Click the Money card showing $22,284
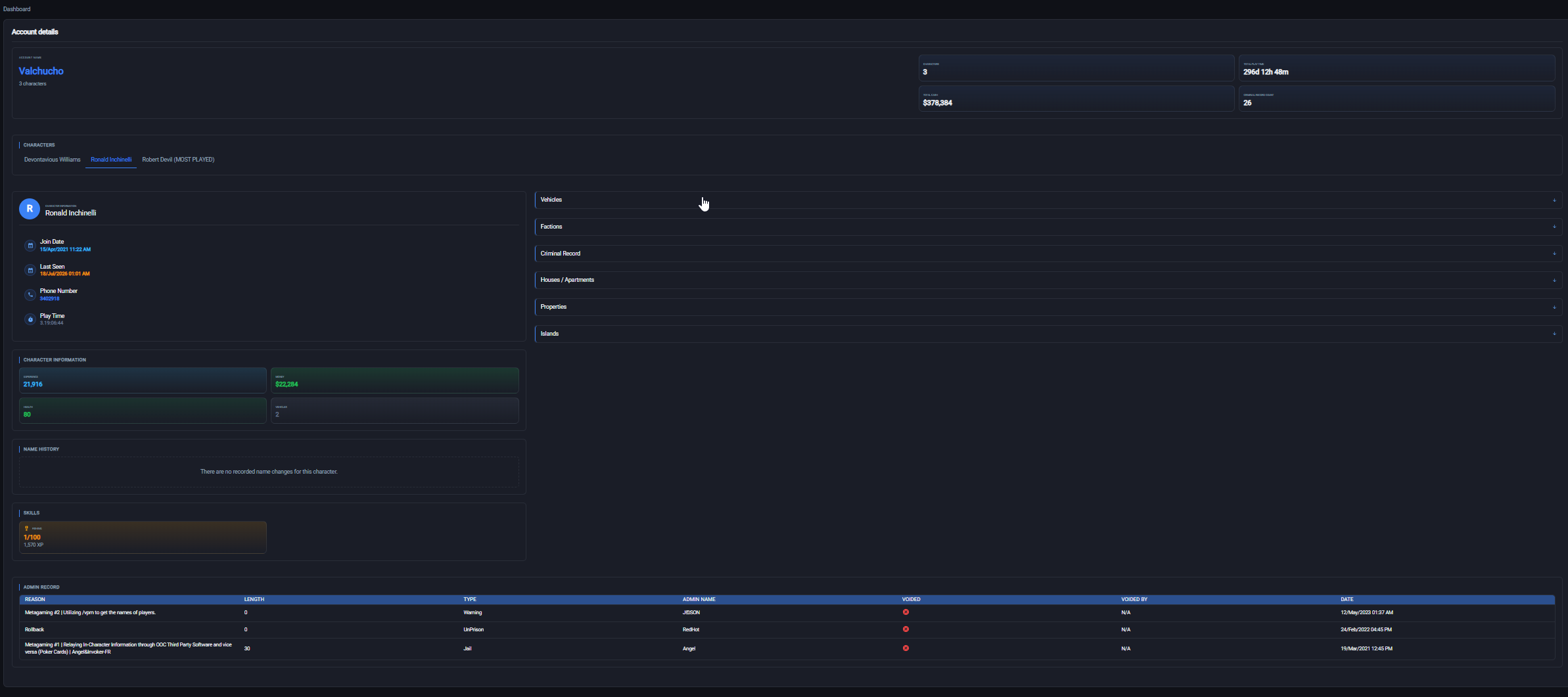This screenshot has width=1568, height=697. click(x=394, y=380)
